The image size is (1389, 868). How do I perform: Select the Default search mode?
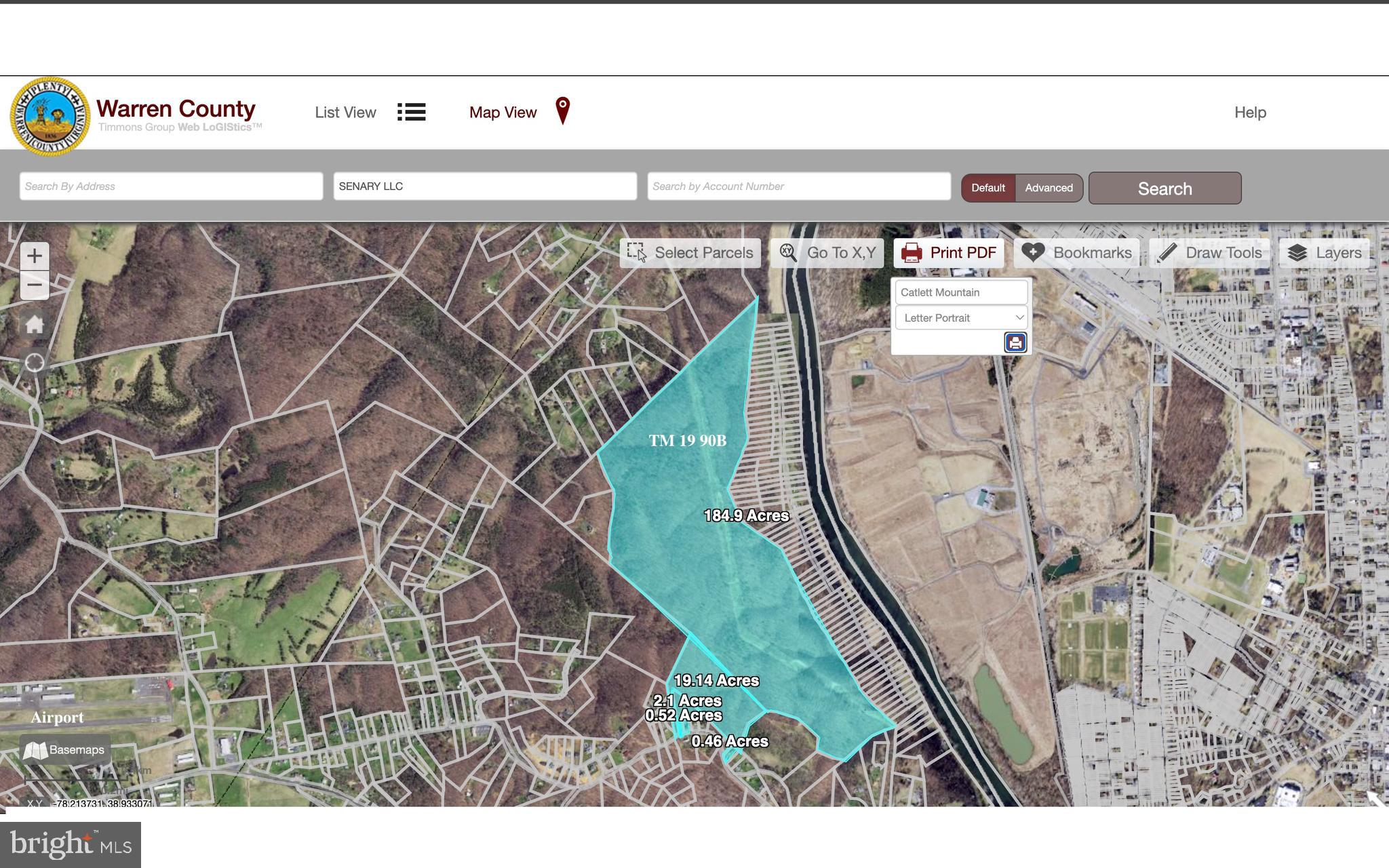987,188
